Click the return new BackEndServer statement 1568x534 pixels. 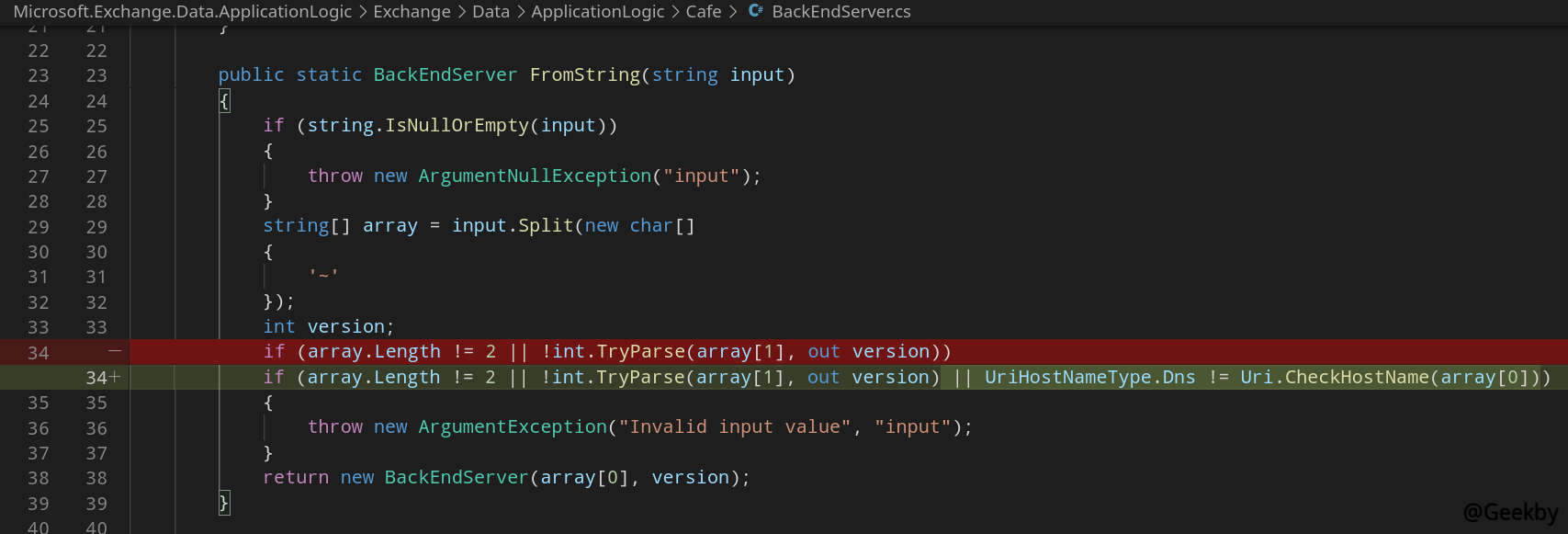(x=505, y=478)
